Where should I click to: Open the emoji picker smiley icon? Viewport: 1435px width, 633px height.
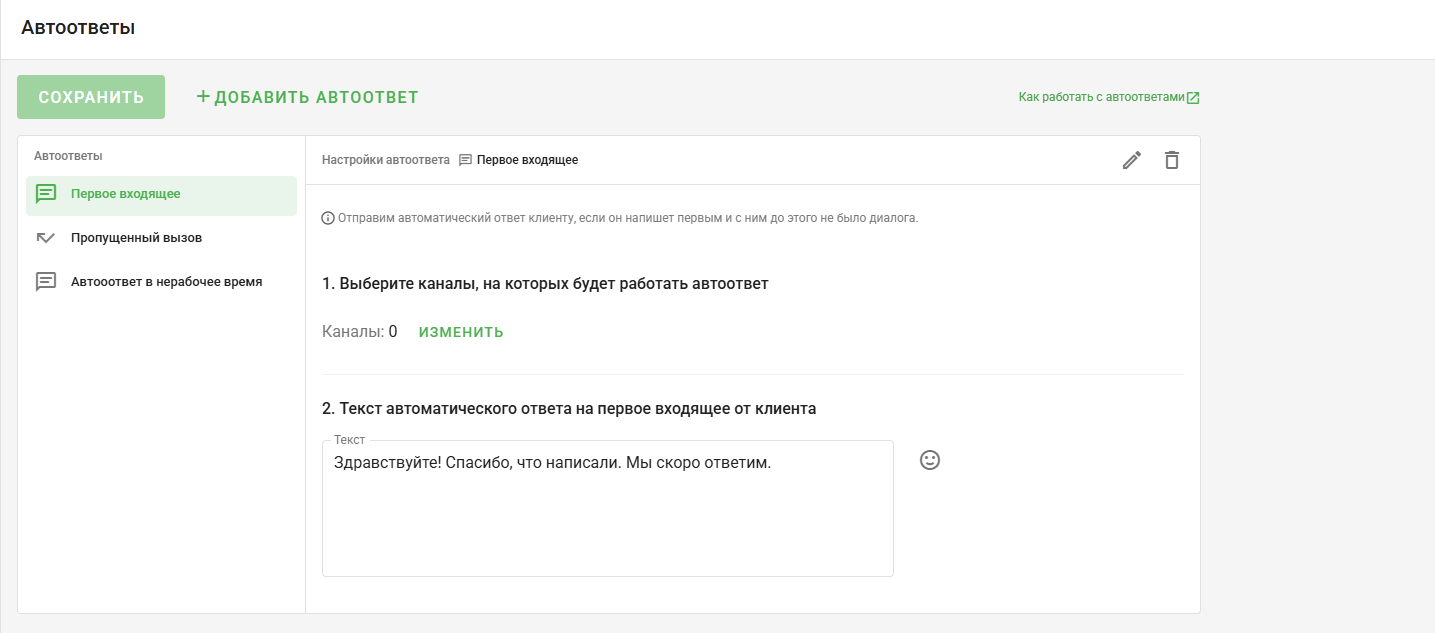click(930, 460)
